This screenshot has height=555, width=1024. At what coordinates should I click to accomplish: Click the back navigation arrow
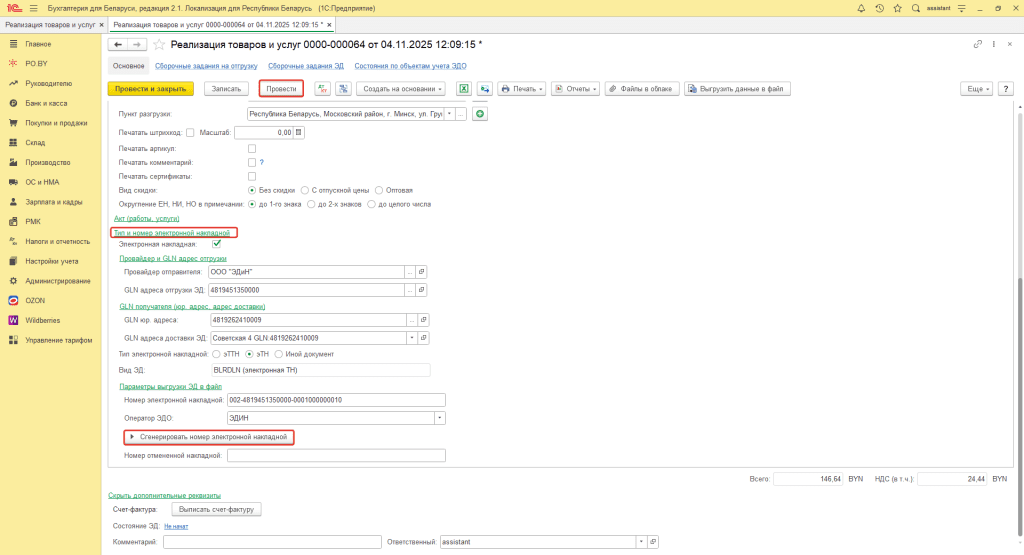(118, 45)
